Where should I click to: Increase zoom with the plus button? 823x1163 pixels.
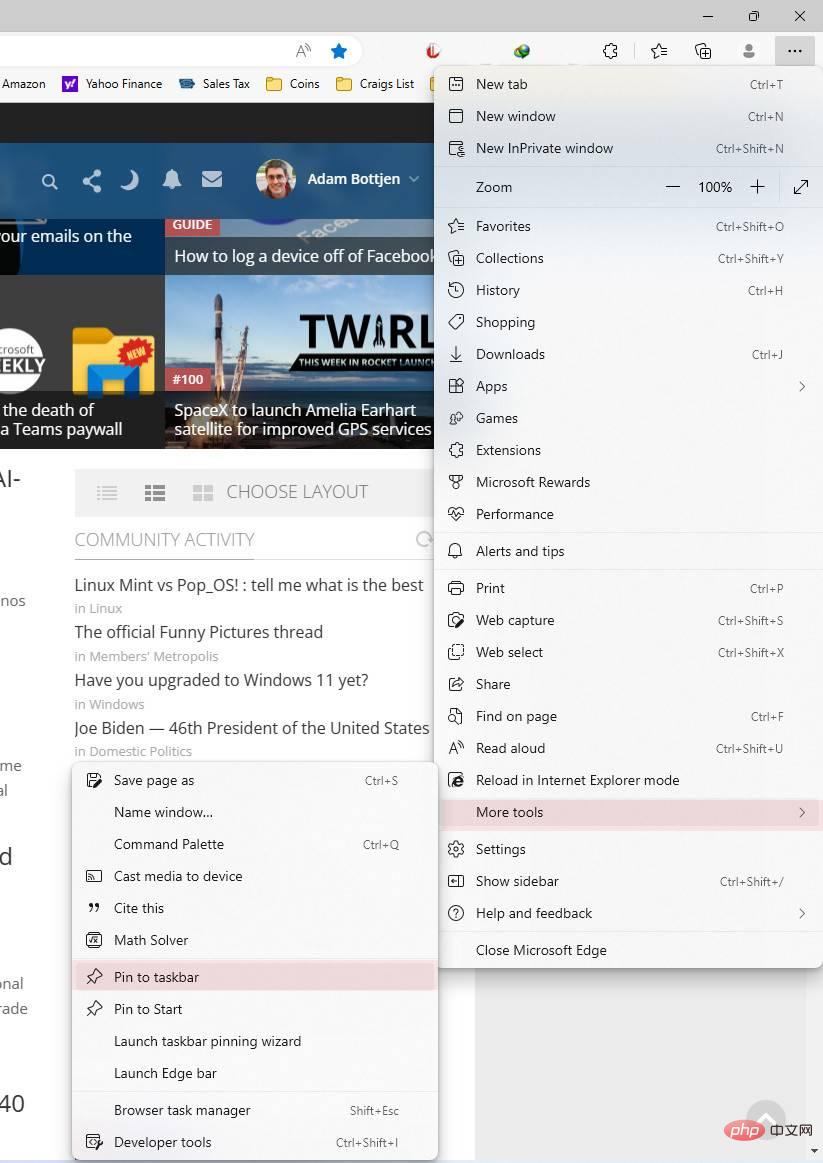click(757, 187)
